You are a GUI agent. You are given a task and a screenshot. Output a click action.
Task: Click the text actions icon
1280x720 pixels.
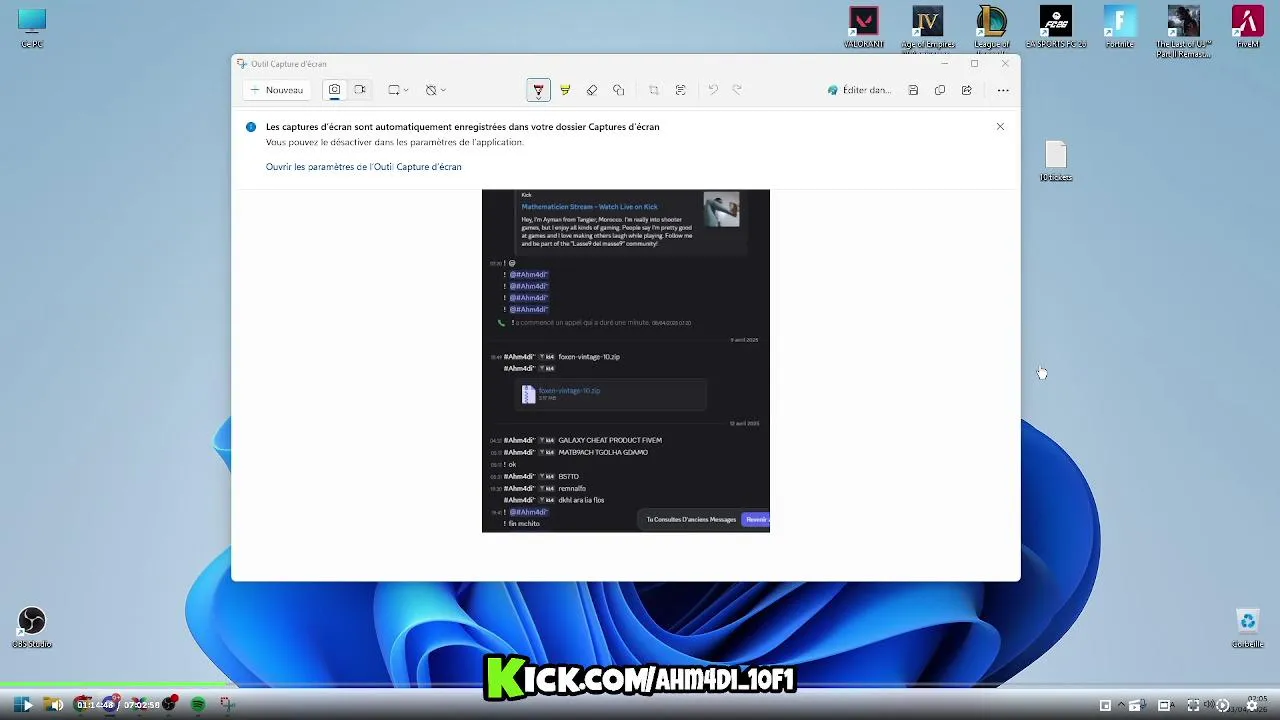click(x=681, y=90)
